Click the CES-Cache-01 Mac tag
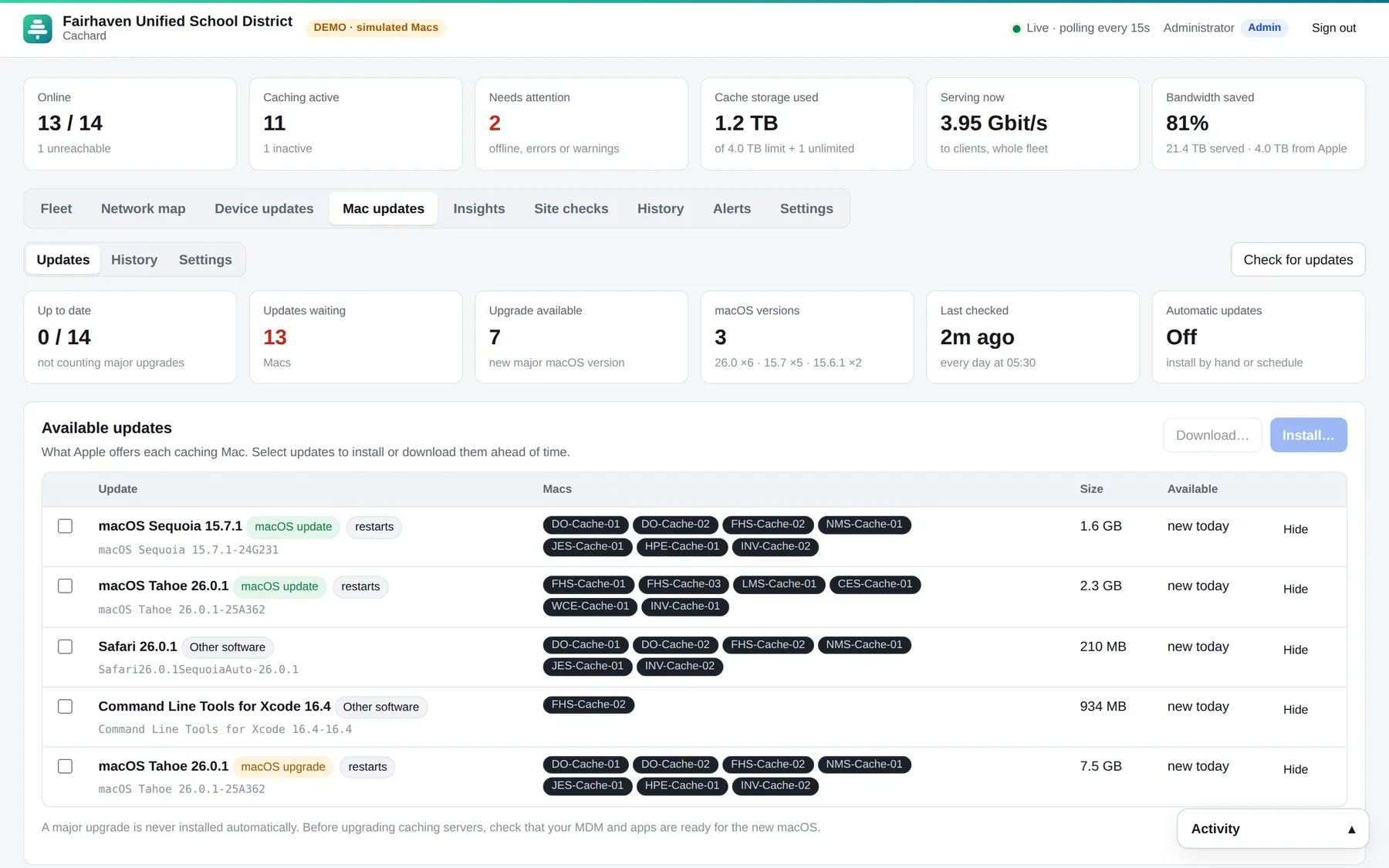Screen dimensions: 1389x868 pos(874,584)
